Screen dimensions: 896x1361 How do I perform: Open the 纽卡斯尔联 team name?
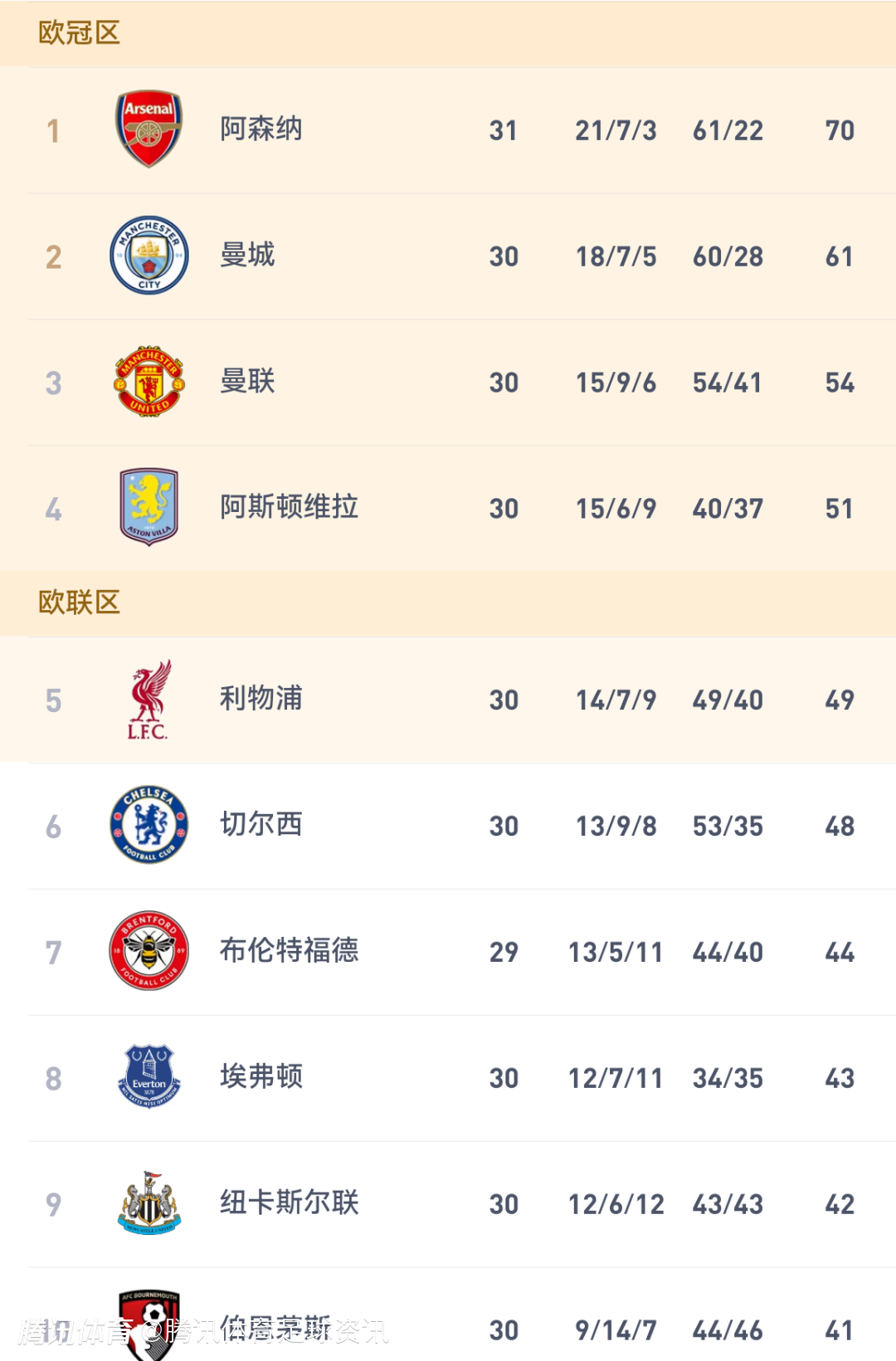click(289, 1203)
